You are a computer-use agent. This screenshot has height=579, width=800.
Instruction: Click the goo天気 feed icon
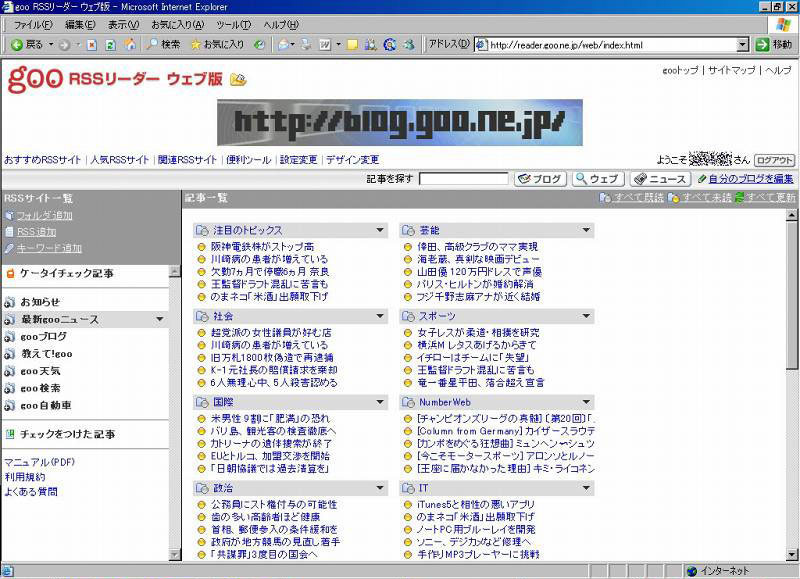tap(10, 371)
